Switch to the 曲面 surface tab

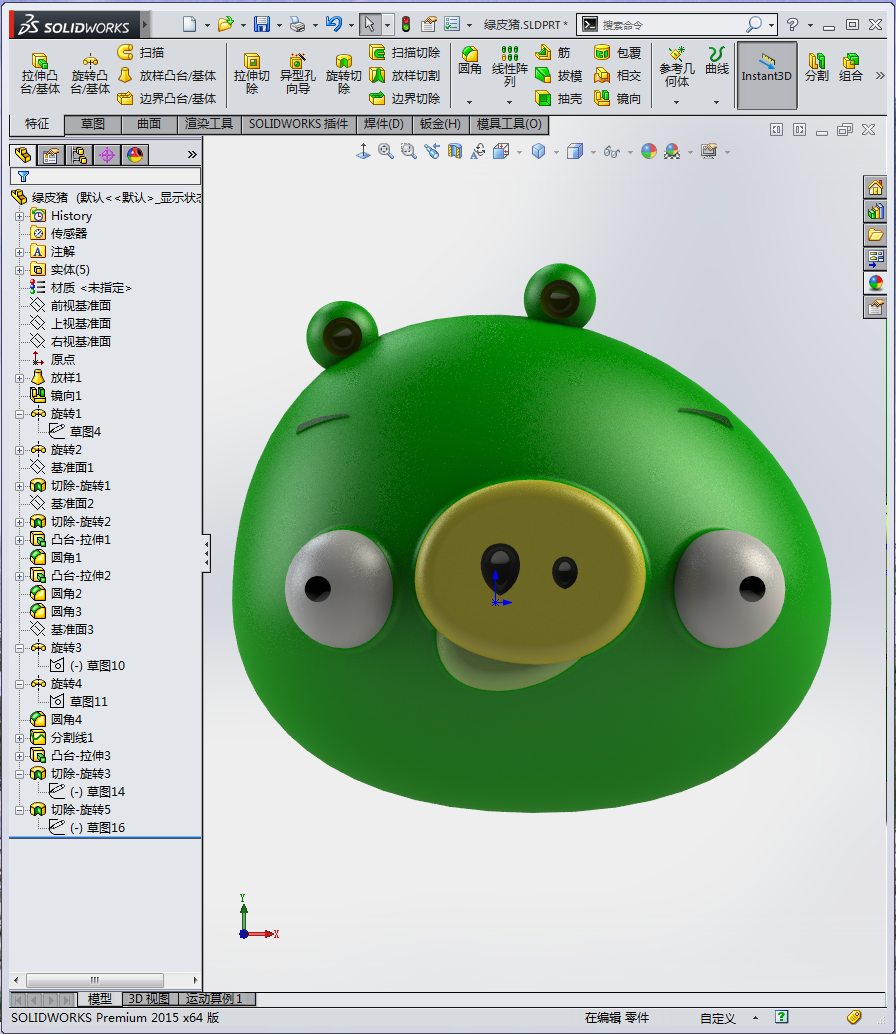149,124
